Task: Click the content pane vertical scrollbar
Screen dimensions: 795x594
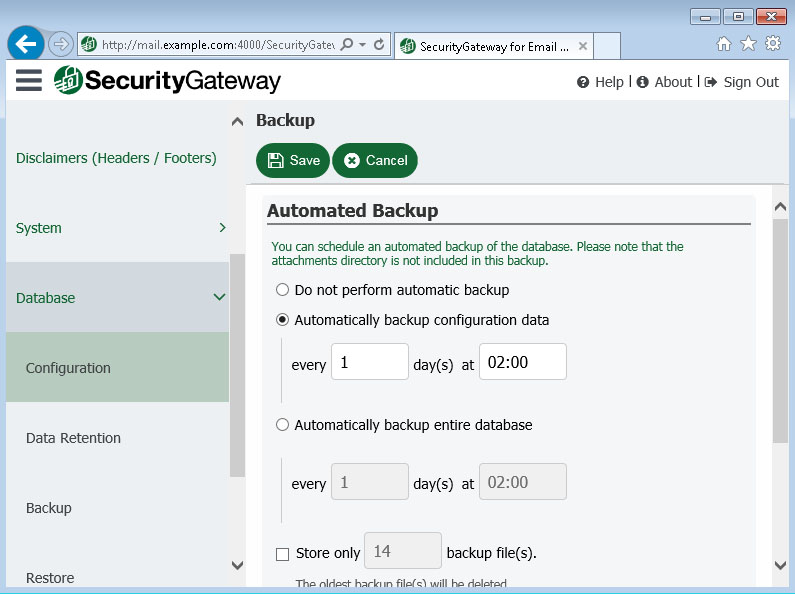Action: pyautogui.click(x=780, y=331)
